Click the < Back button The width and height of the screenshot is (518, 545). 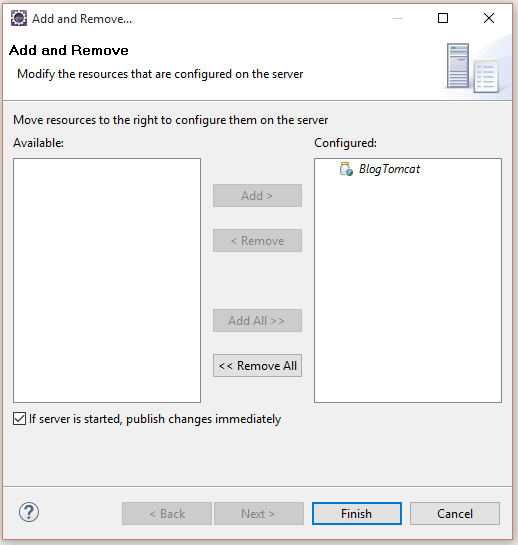click(167, 513)
